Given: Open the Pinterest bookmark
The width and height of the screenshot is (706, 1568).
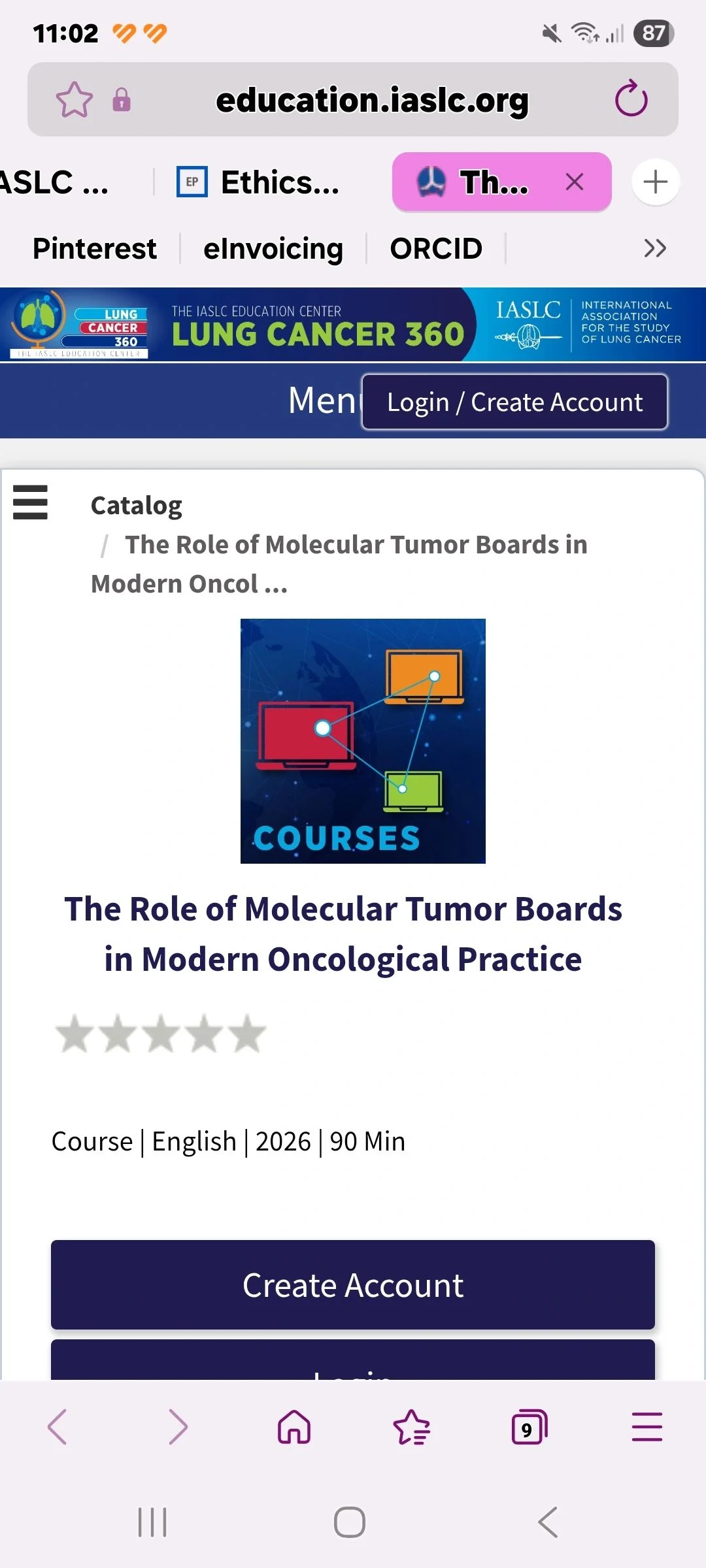Looking at the screenshot, I should 95,249.
